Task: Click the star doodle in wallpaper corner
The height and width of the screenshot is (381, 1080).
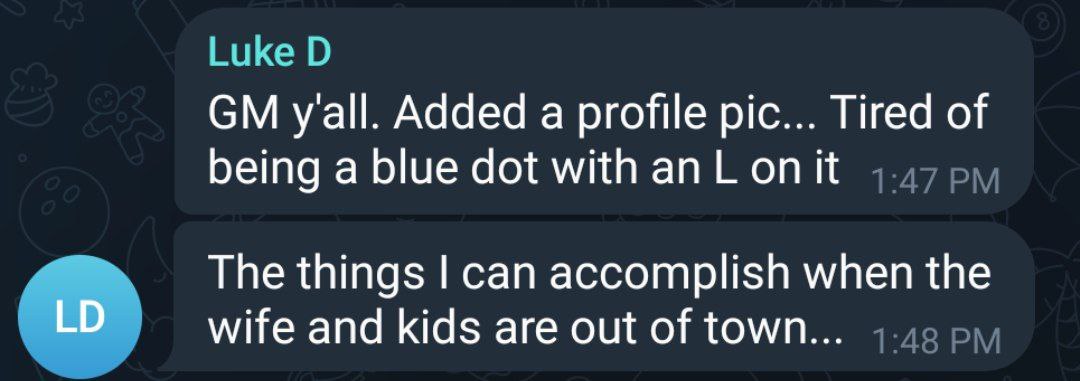Action: tap(69, 14)
